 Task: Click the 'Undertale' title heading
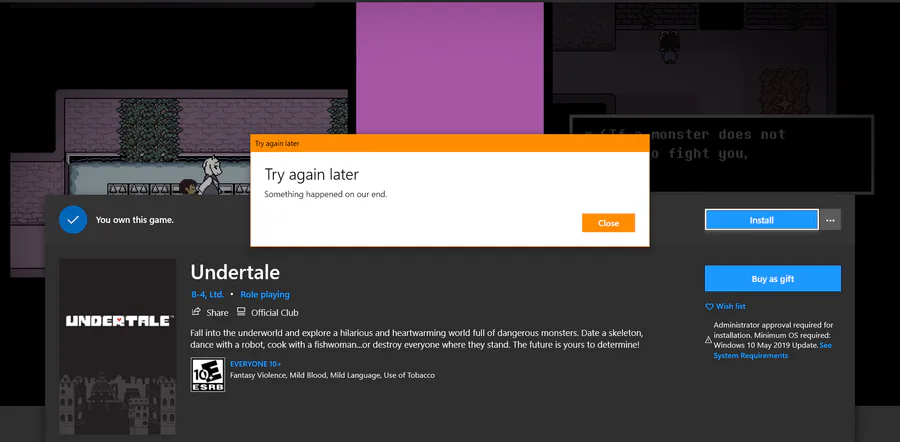[235, 272]
